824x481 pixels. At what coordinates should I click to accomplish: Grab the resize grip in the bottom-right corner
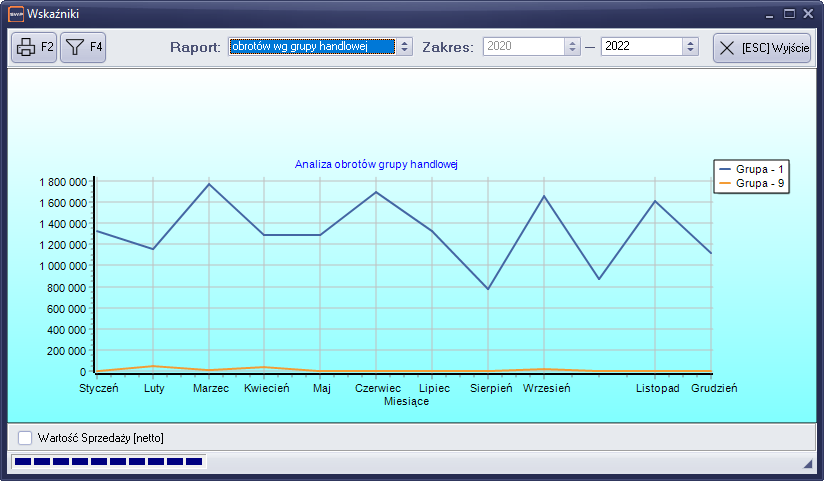[807, 465]
